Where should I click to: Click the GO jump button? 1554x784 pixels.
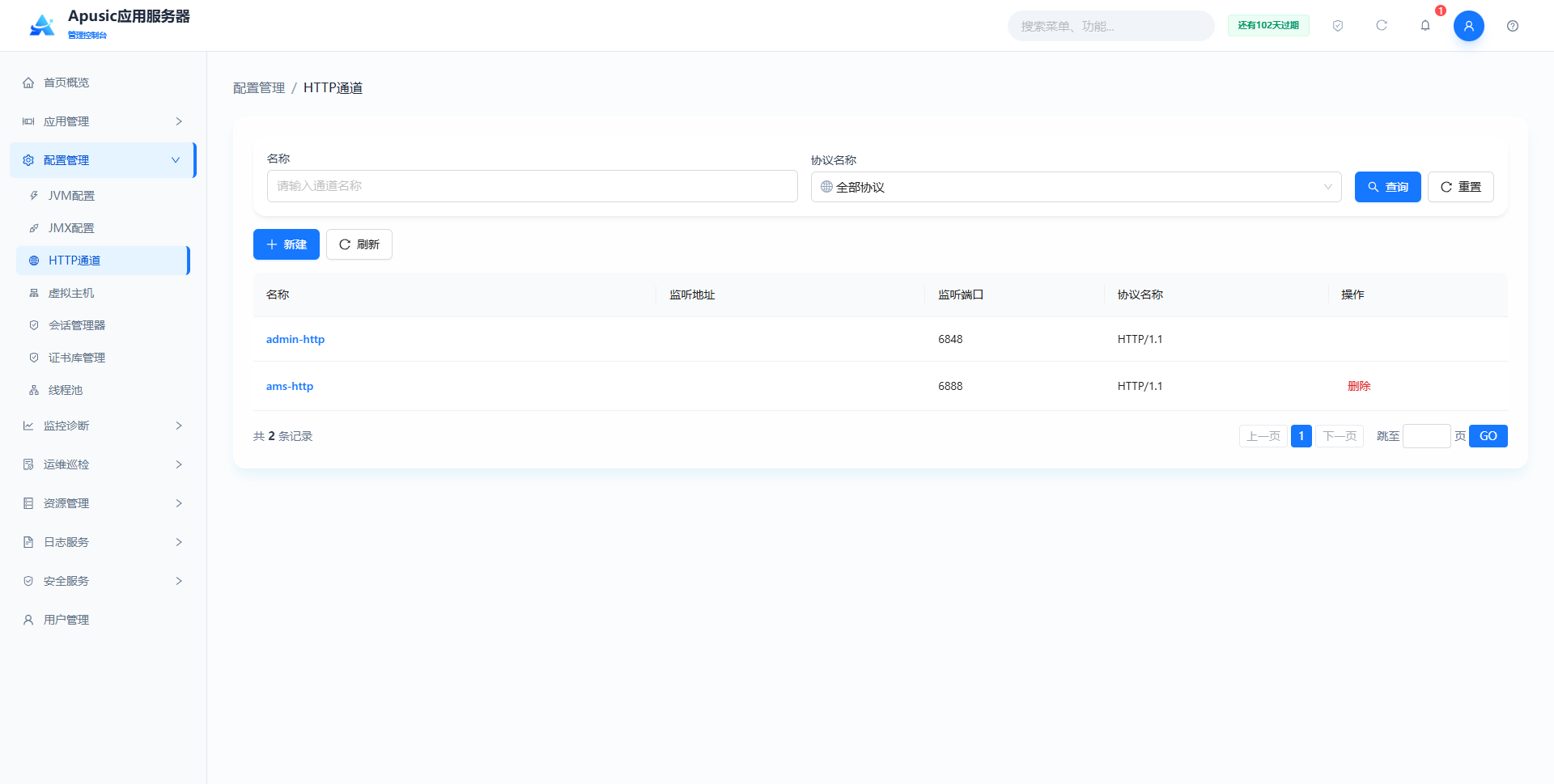(x=1488, y=436)
